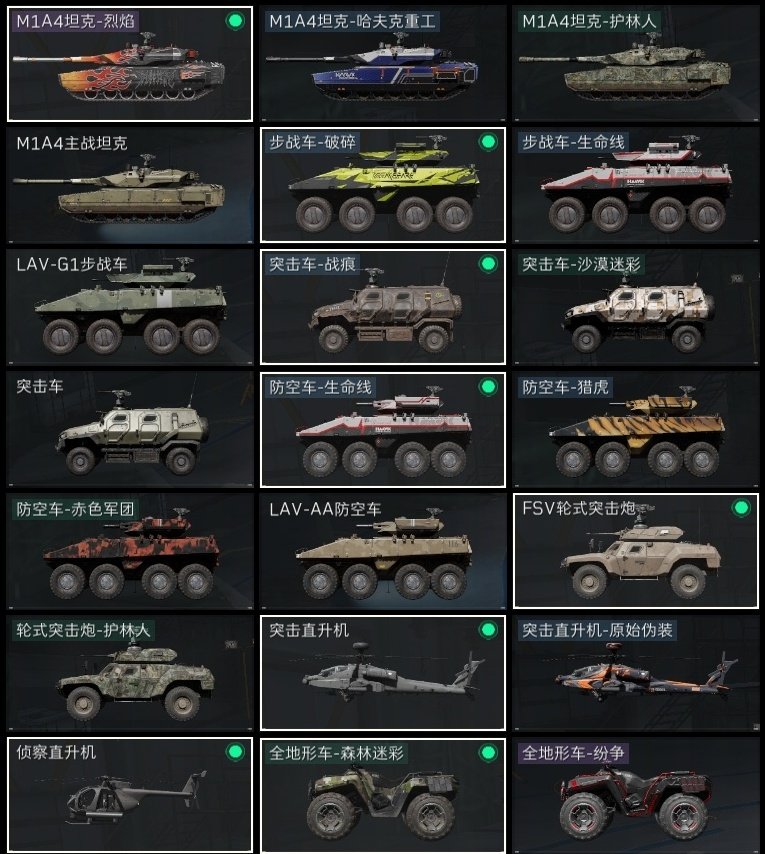This screenshot has width=765, height=854.
Task: Choose the M1A4坦克-哈夫克重工 blue tank skin
Action: 383,64
